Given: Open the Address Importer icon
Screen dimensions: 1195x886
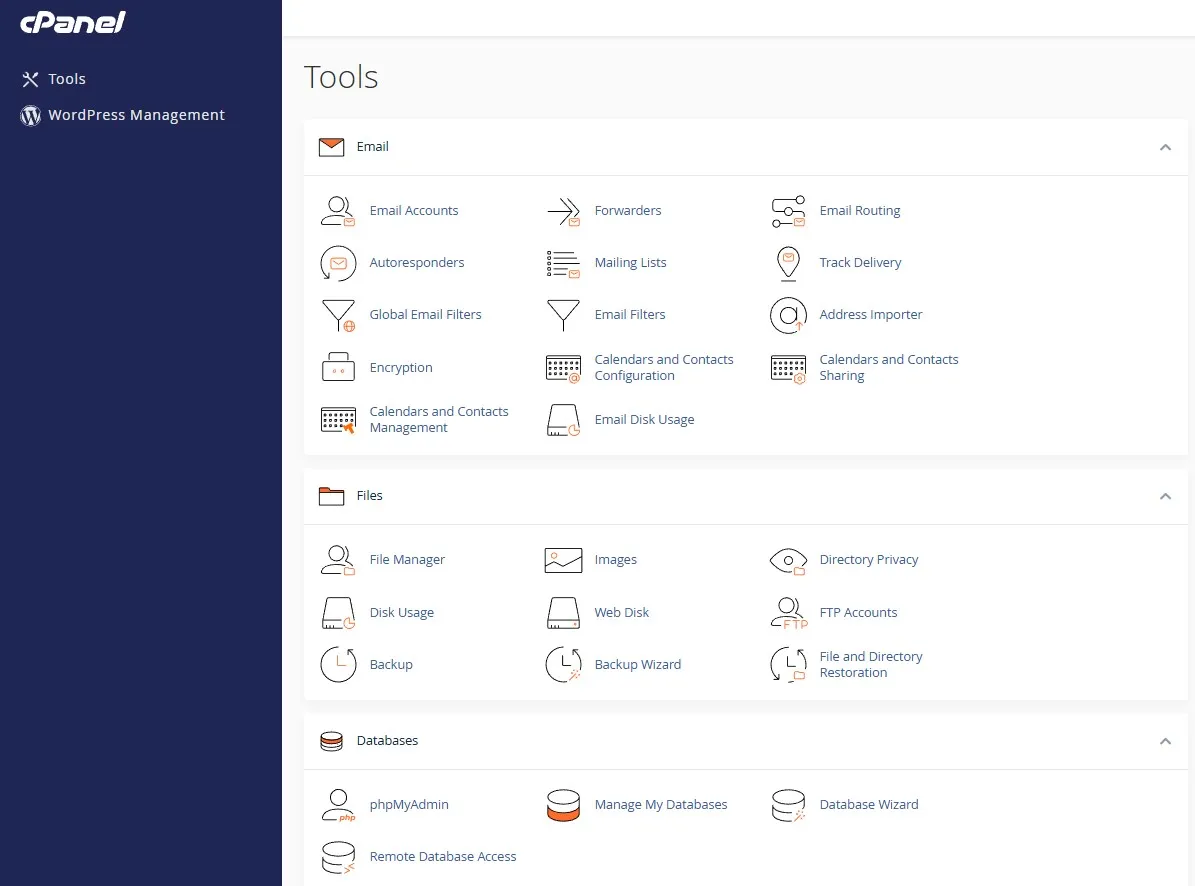Looking at the screenshot, I should point(788,315).
